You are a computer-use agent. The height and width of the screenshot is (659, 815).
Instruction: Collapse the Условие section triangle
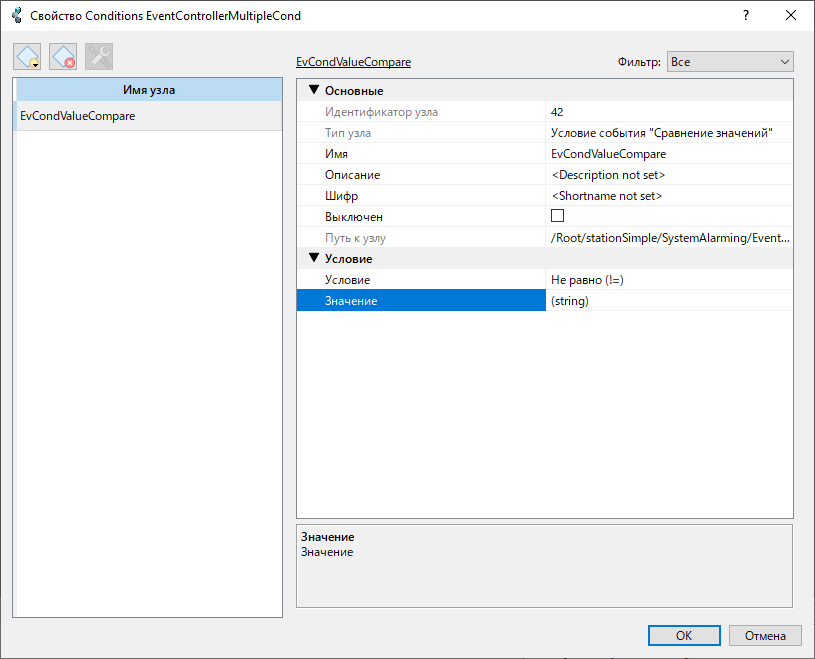[x=313, y=258]
